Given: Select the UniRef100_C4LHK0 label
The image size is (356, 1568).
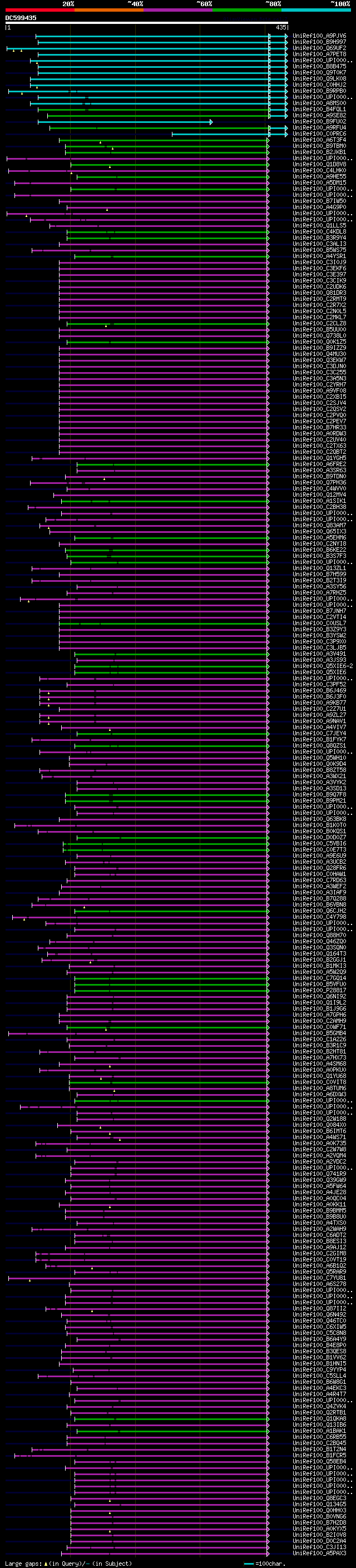Looking at the screenshot, I should point(319,170).
